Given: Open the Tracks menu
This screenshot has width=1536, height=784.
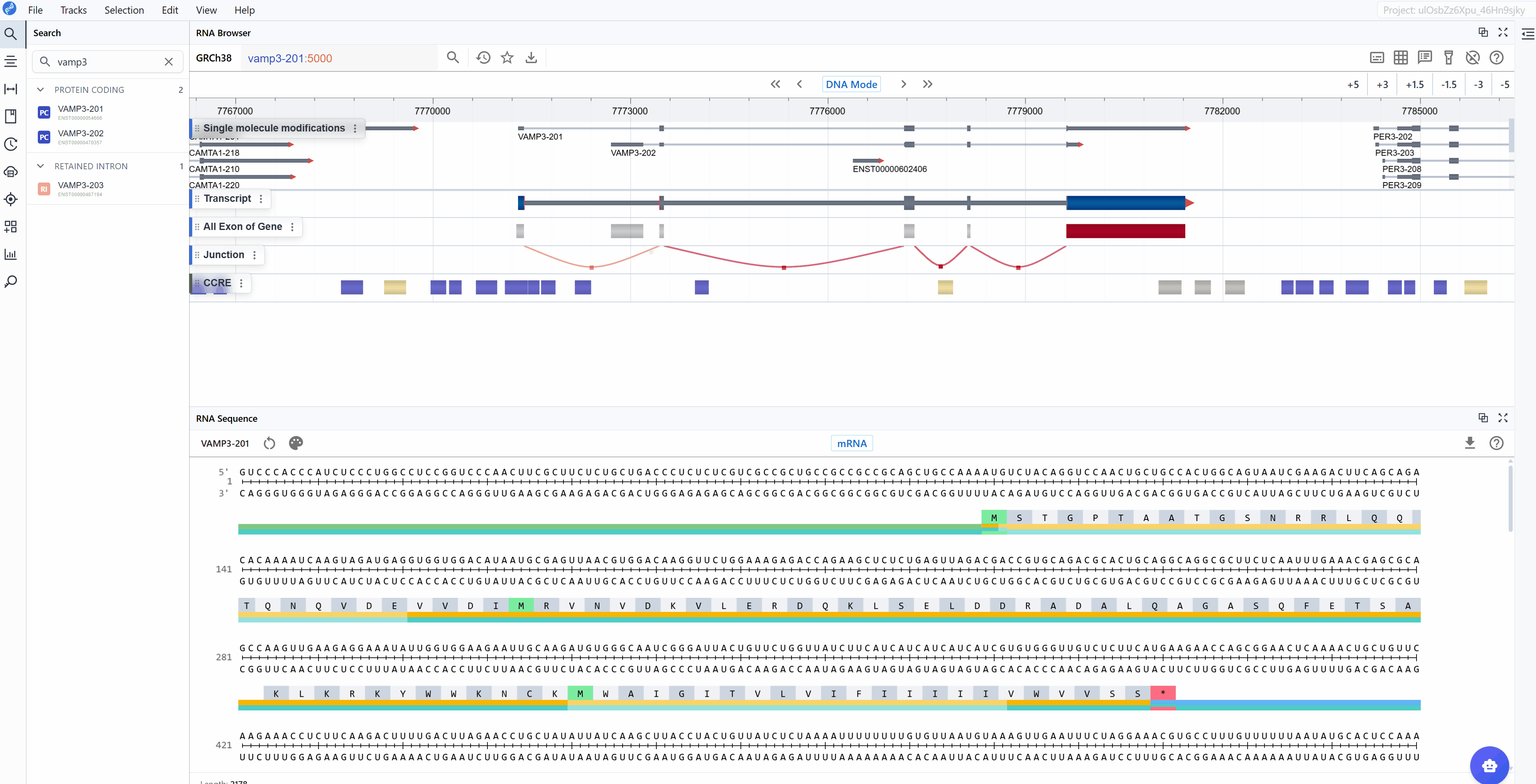Looking at the screenshot, I should 73,10.
